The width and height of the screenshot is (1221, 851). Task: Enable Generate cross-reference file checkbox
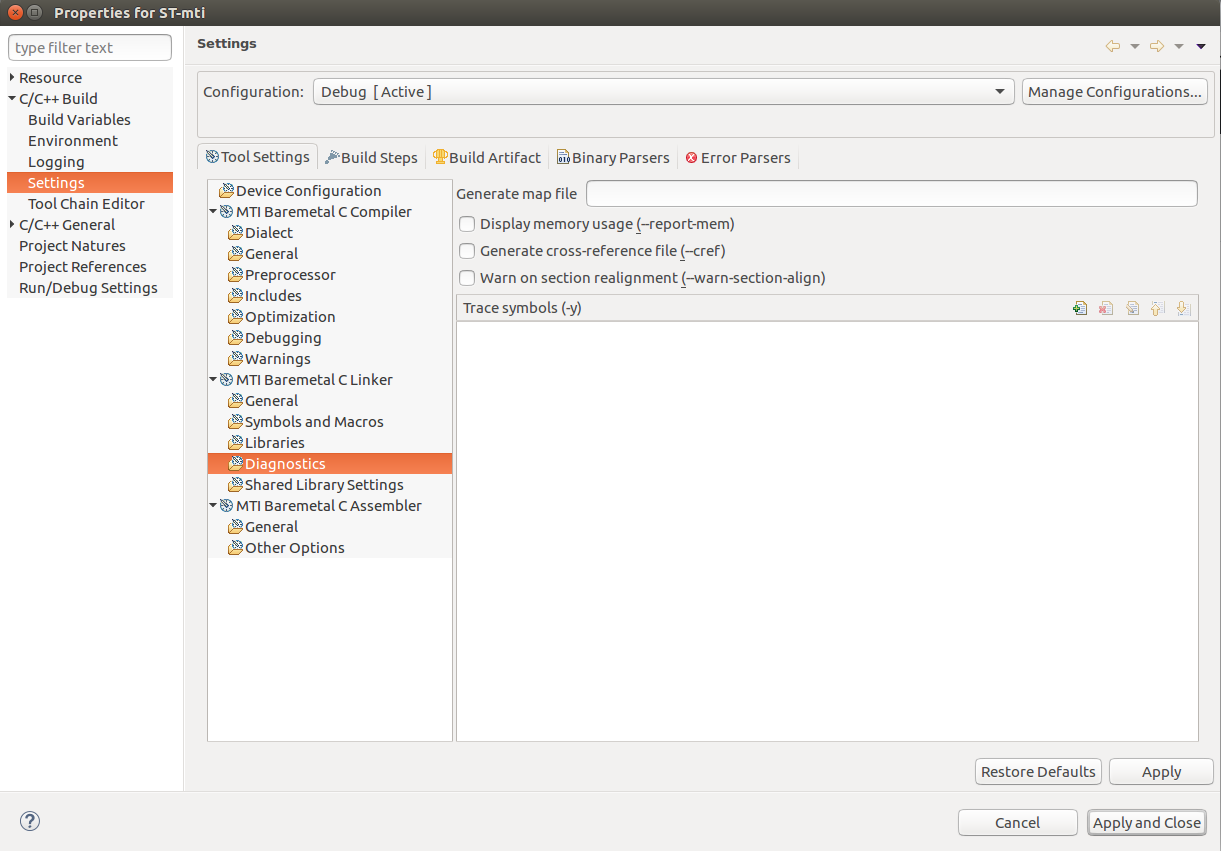[x=467, y=251]
